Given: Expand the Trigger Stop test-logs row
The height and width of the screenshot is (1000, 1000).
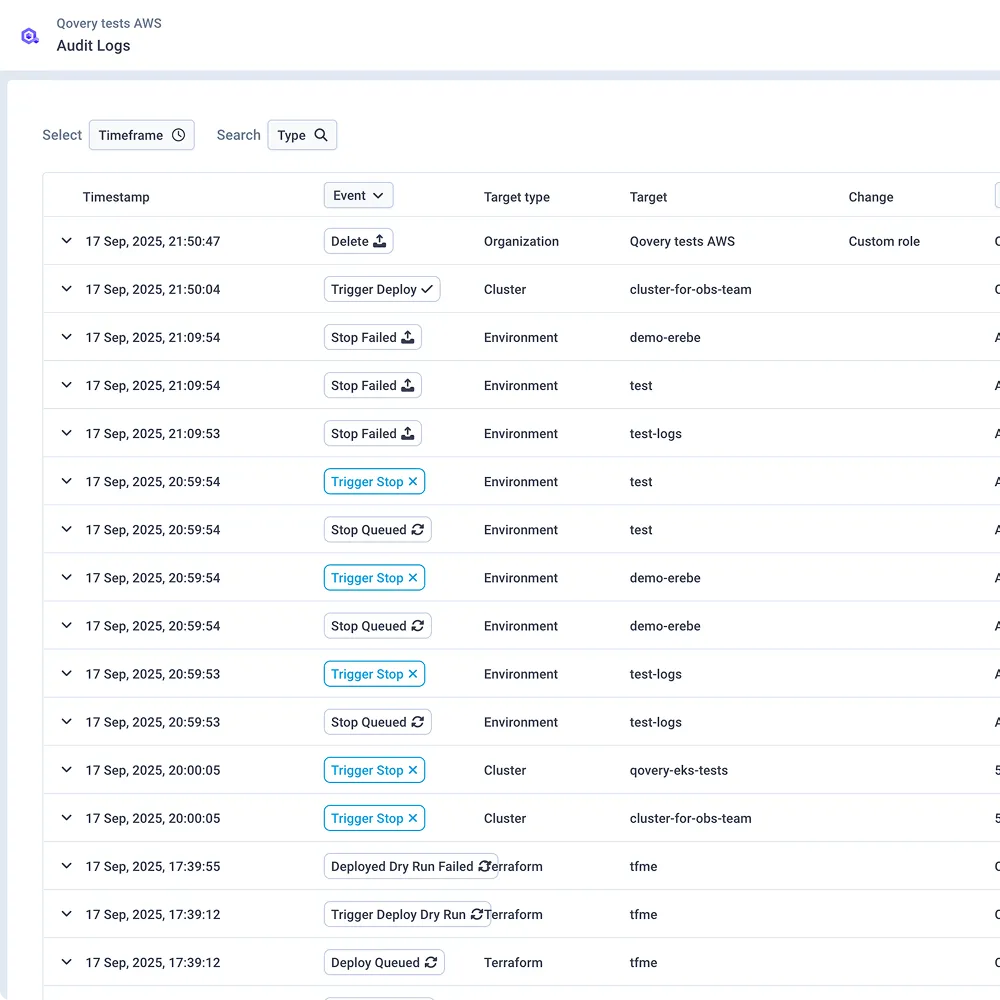Looking at the screenshot, I should click(x=66, y=673).
